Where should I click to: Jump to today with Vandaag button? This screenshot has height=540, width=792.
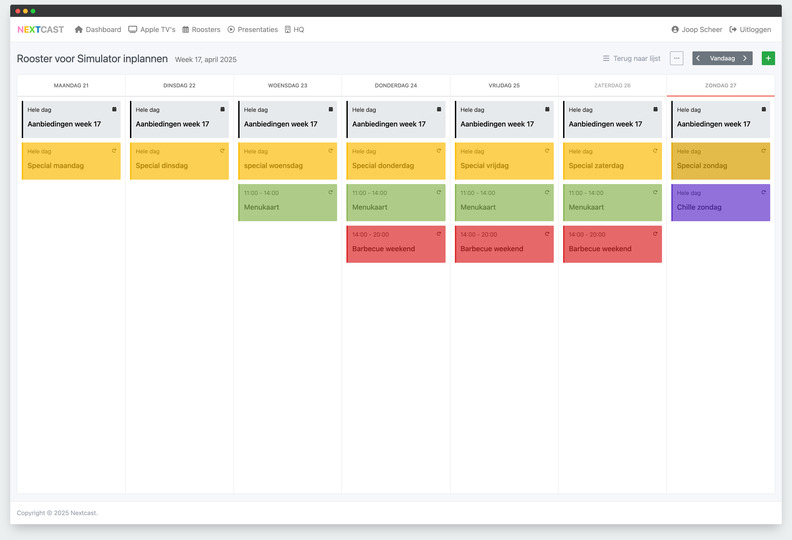(x=721, y=58)
